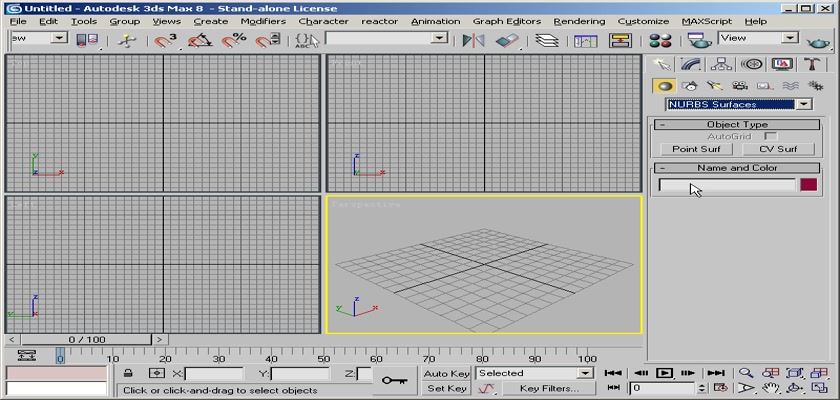840x400 pixels.
Task: Open the Selected key filter dropdown
Action: [x=535, y=373]
